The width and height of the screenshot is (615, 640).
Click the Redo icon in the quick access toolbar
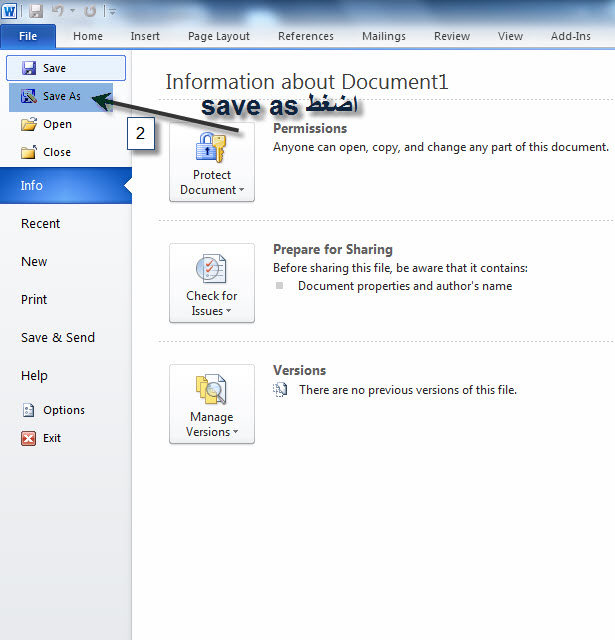pyautogui.click(x=90, y=11)
